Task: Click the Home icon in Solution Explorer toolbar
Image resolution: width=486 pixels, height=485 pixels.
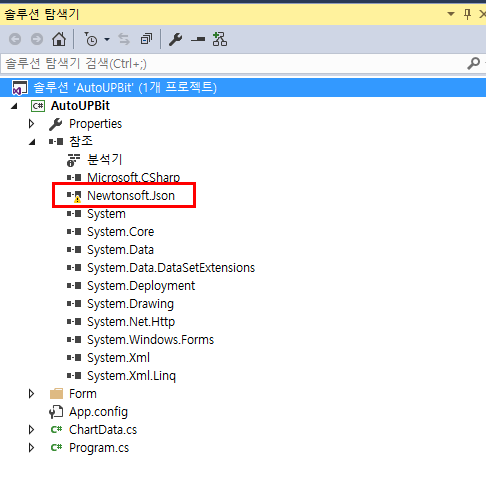Action: point(59,39)
